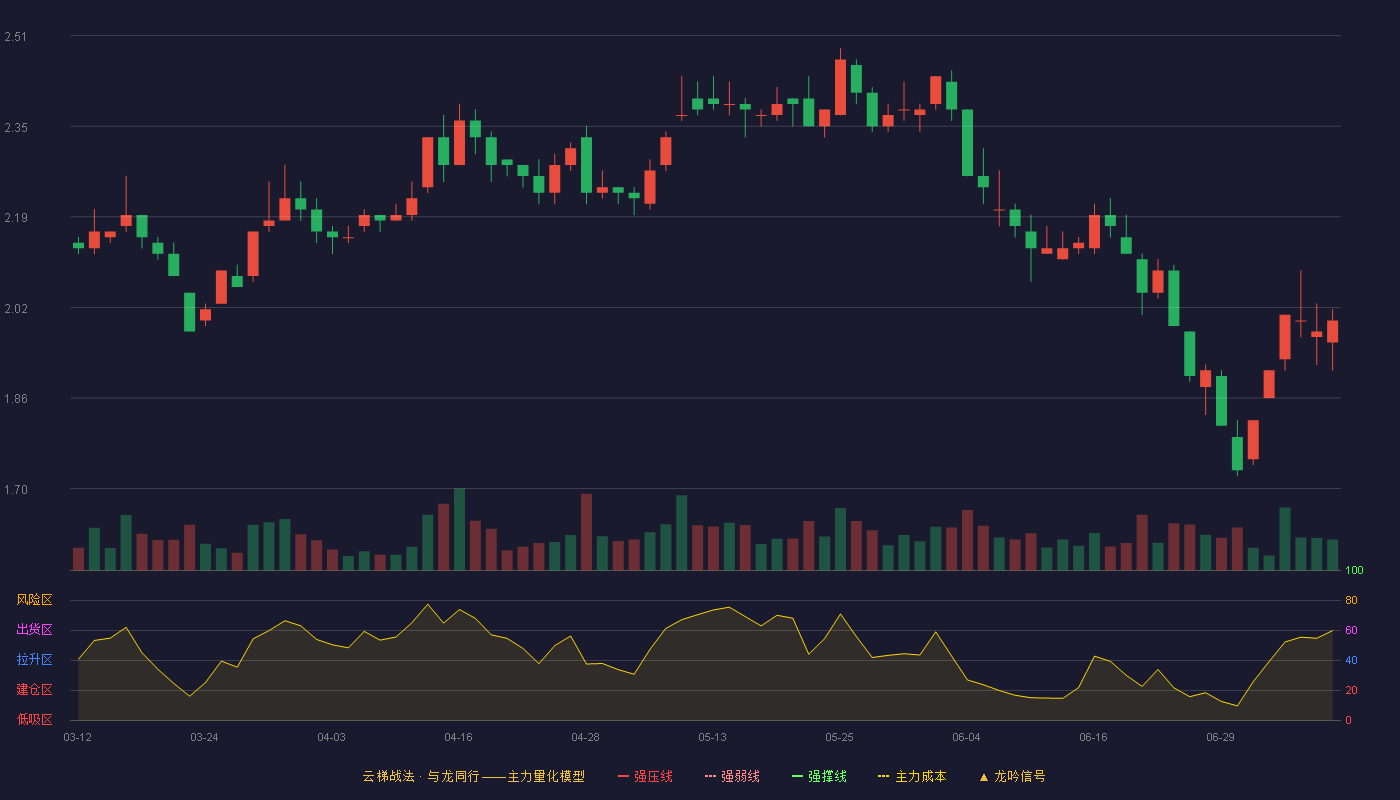Image resolution: width=1400 pixels, height=800 pixels.
Task: Click the 06-29 date label
Action: click(1220, 737)
